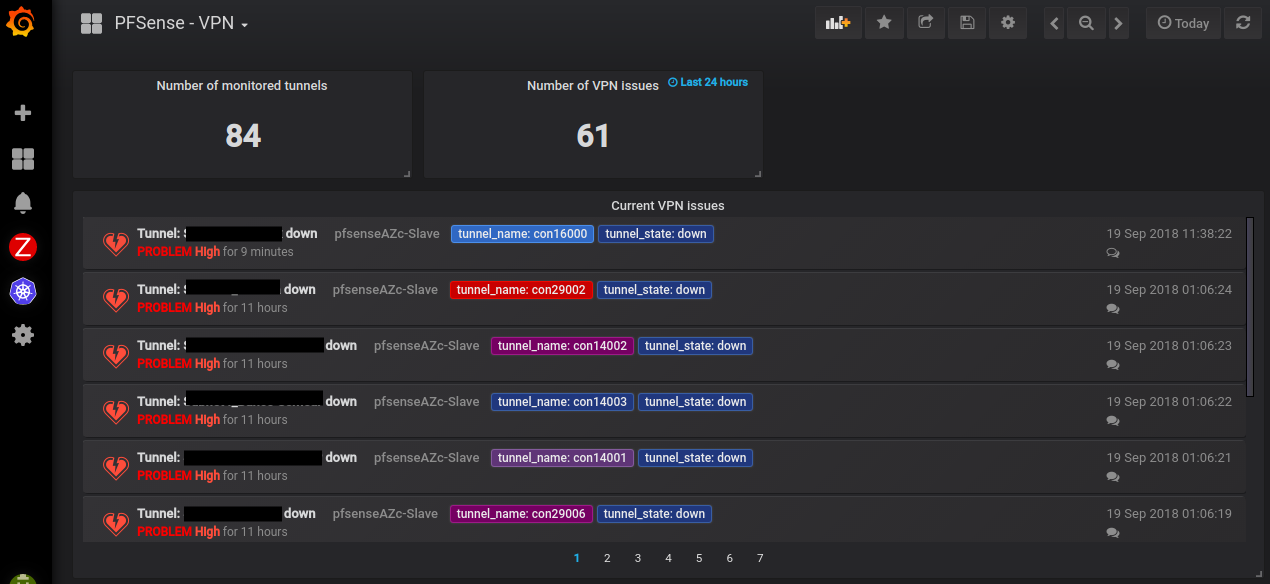Viewport: 1270px width, 584px height.
Task: Zoom out the time range
Action: tap(1086, 23)
